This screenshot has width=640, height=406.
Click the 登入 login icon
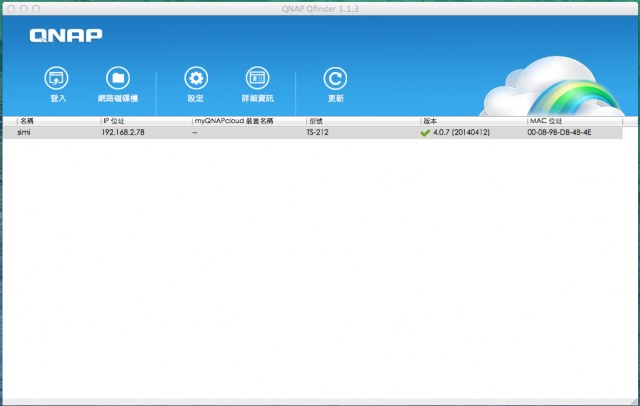[56, 78]
